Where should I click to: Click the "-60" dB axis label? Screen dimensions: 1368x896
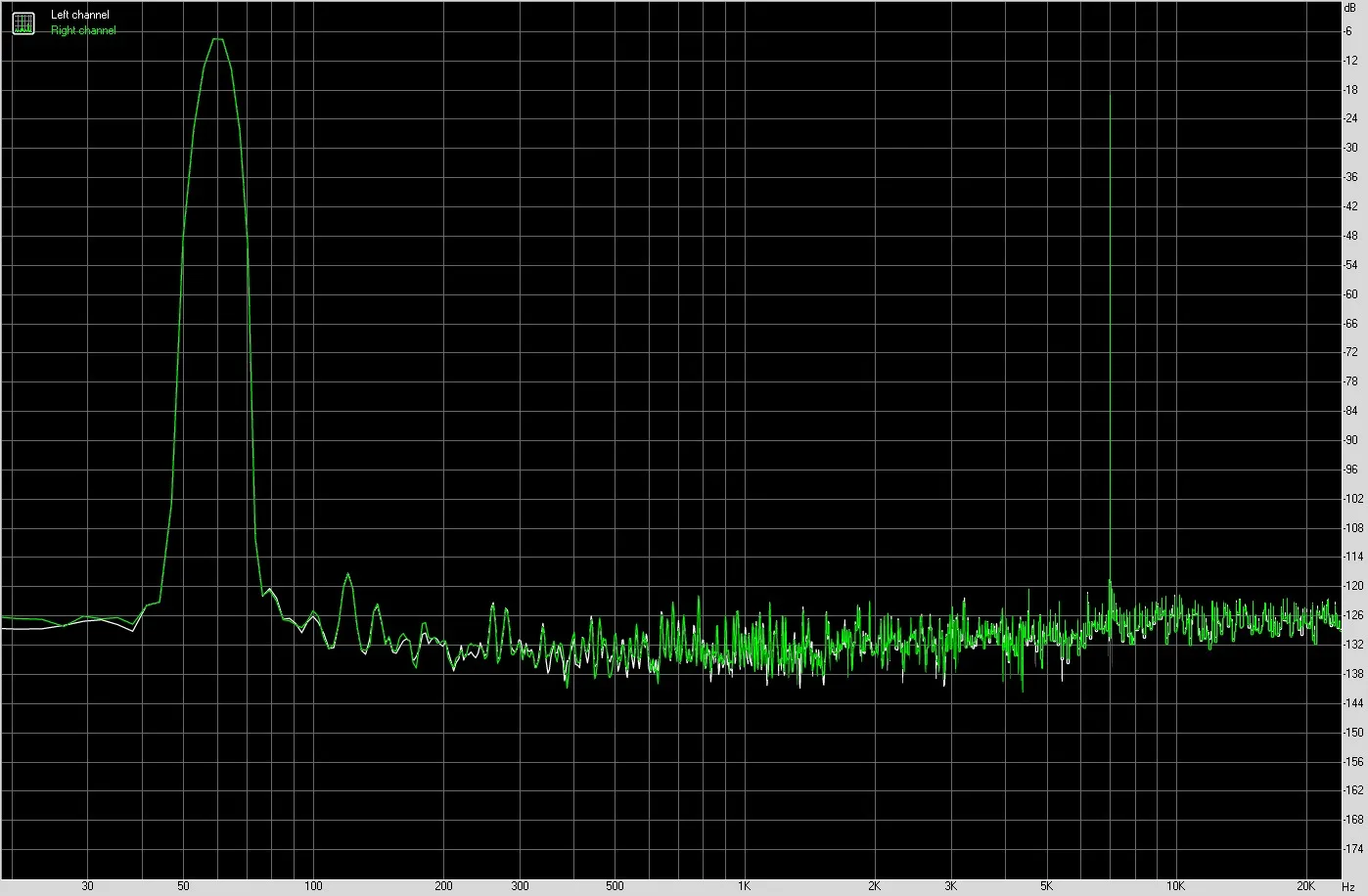pos(1350,294)
